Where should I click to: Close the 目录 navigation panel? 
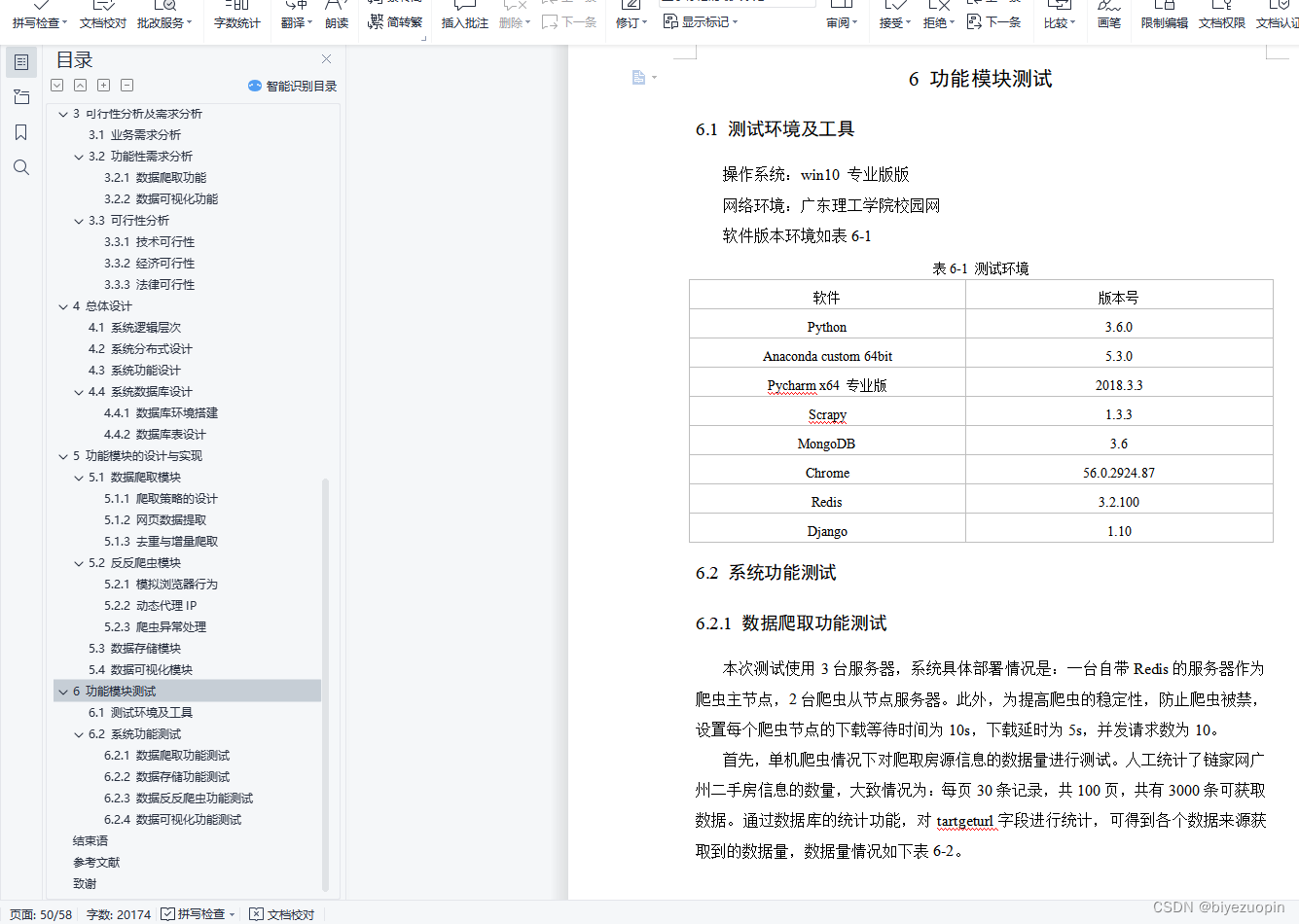[327, 59]
